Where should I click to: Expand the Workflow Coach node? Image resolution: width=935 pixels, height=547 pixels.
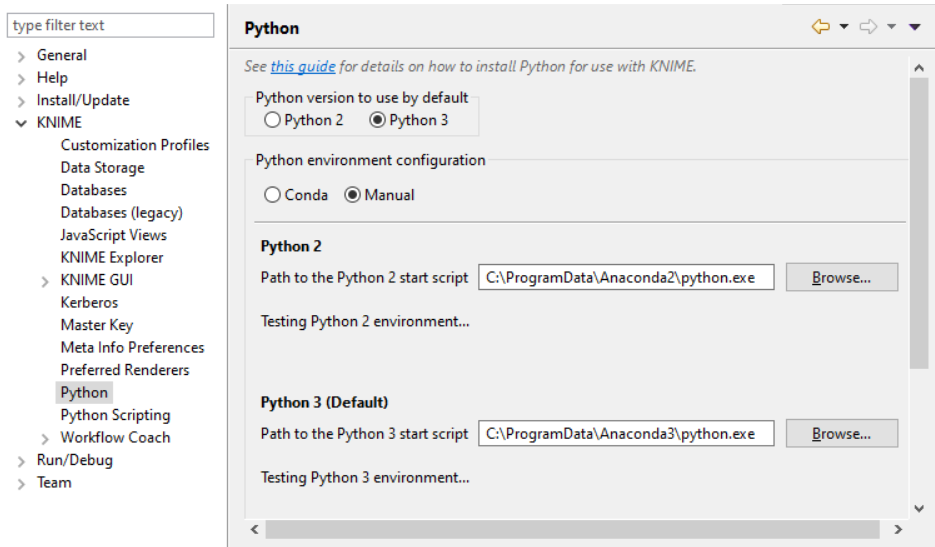(x=45, y=438)
